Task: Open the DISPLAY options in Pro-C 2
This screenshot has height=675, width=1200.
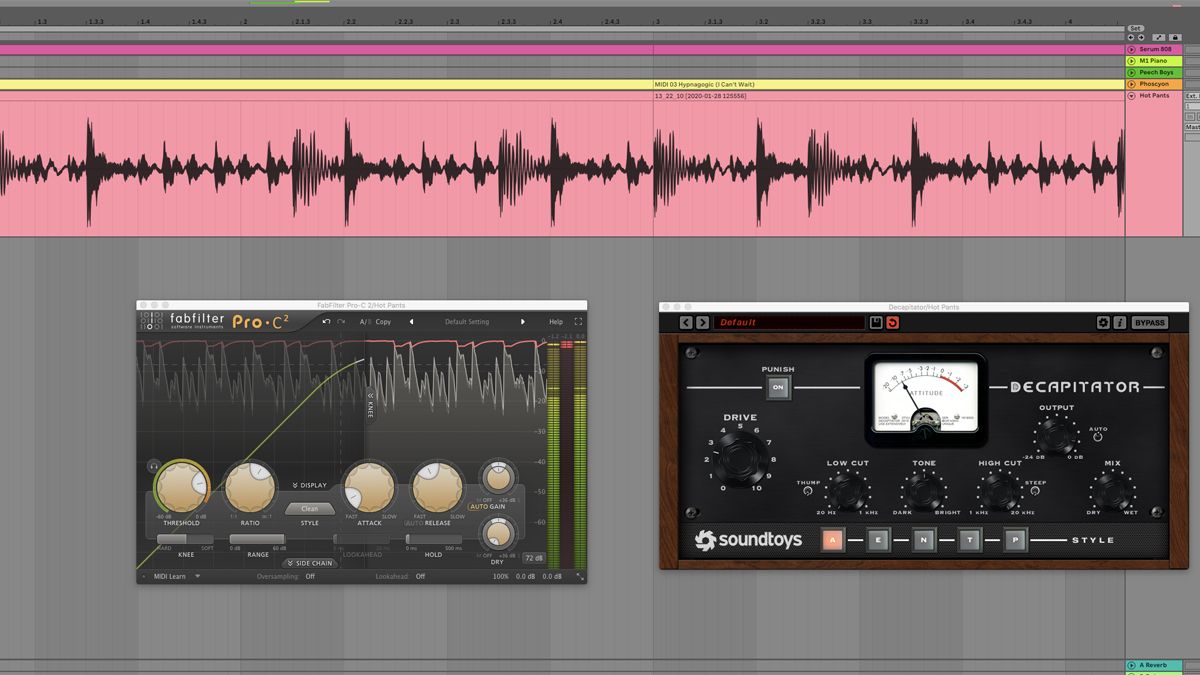Action: click(x=308, y=484)
